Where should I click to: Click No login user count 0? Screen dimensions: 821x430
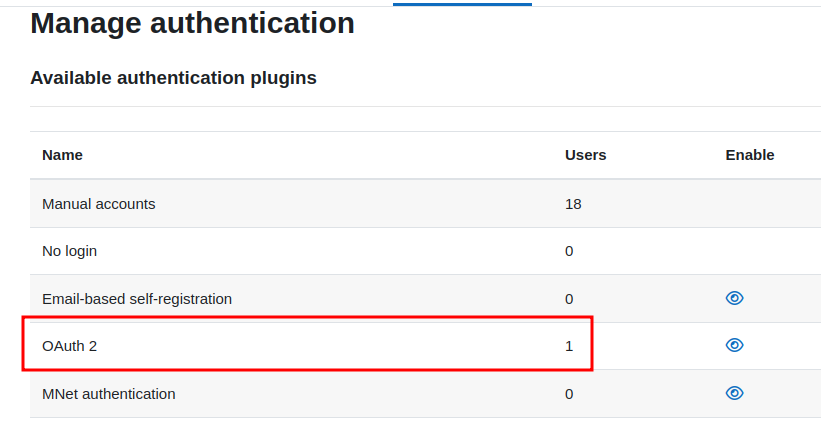(x=569, y=251)
